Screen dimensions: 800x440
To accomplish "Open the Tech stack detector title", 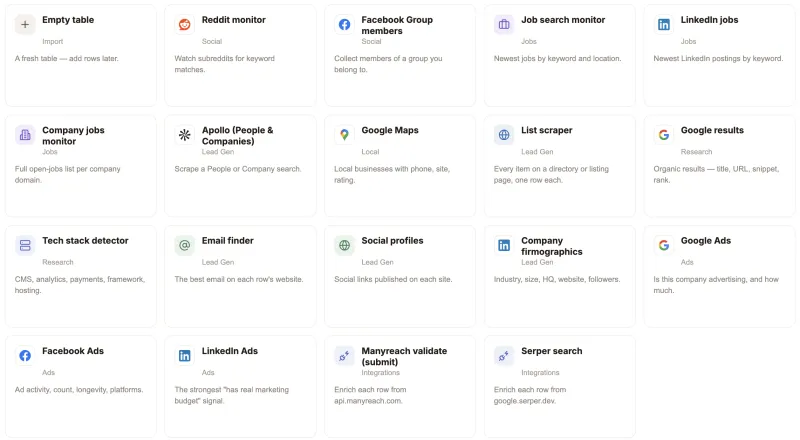I will (x=85, y=240).
